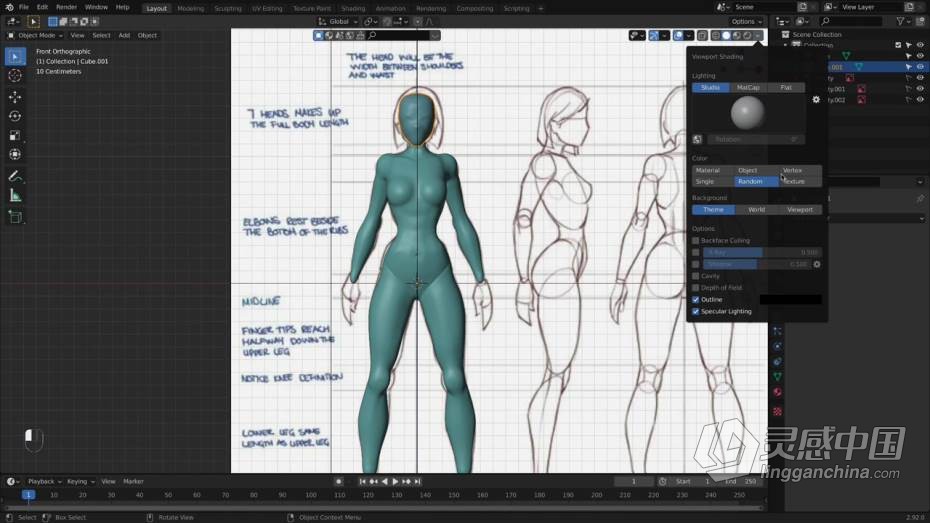Open the Options dropdown
Screen dimensions: 930x523
(747, 21)
